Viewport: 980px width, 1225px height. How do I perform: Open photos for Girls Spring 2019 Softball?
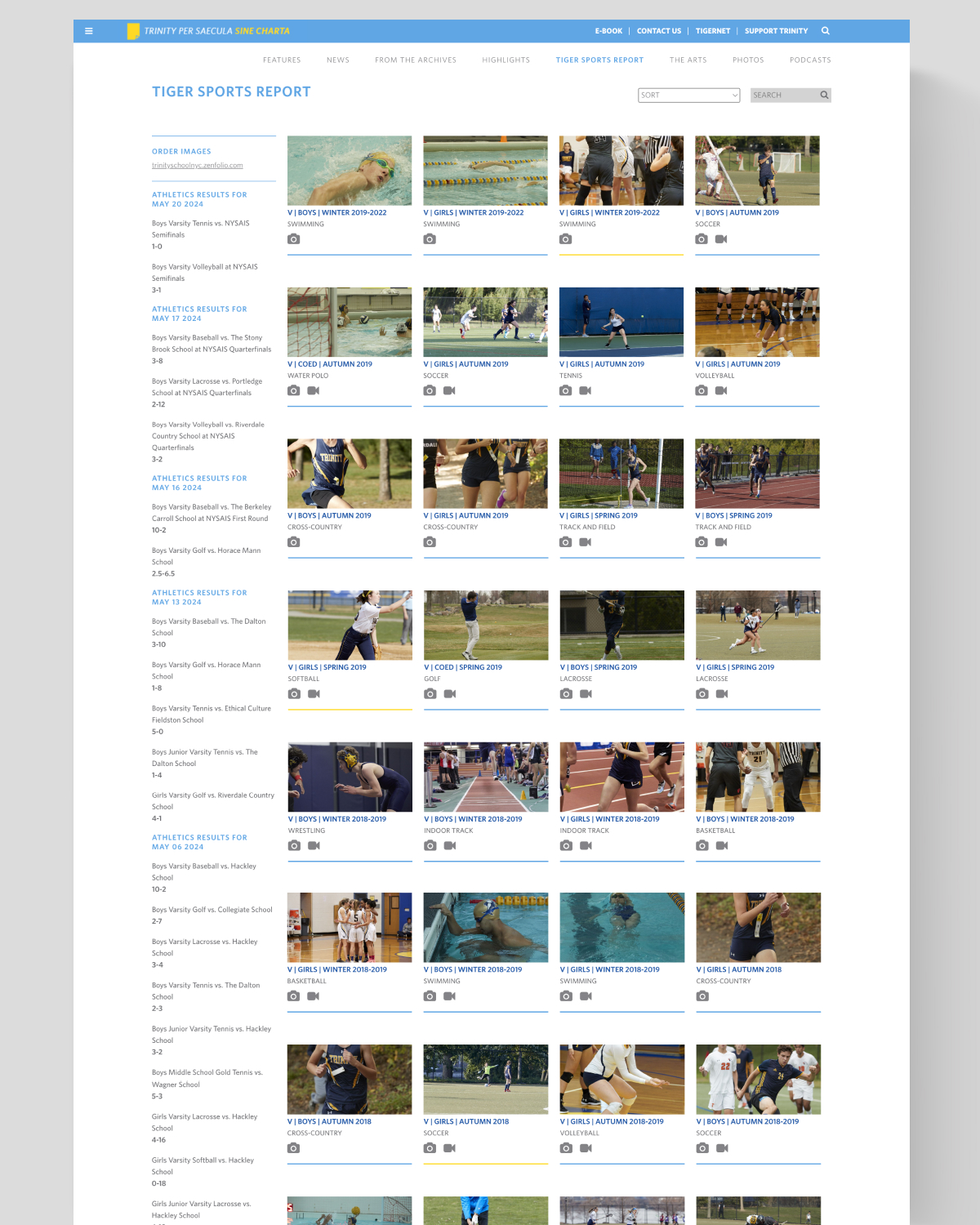(294, 694)
